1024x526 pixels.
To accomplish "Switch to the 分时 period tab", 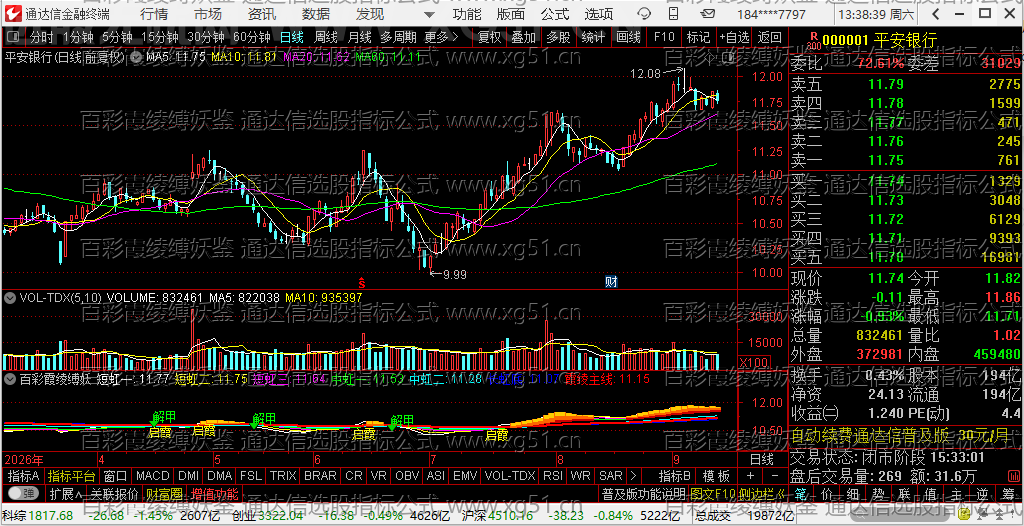I will pyautogui.click(x=41, y=37).
